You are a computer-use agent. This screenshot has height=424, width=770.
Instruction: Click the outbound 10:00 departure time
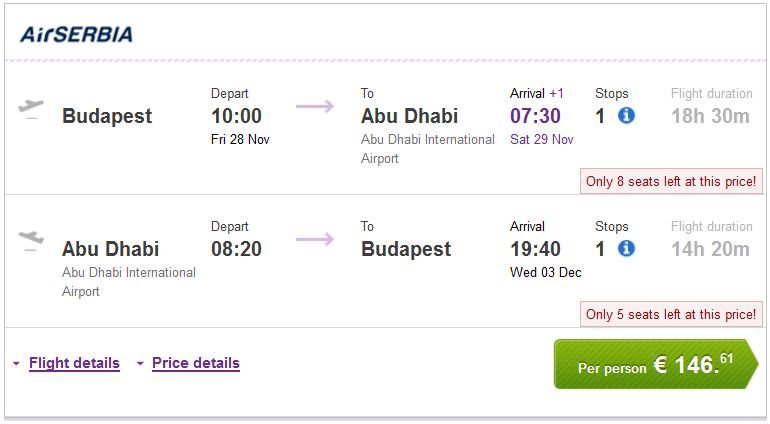[x=236, y=116]
